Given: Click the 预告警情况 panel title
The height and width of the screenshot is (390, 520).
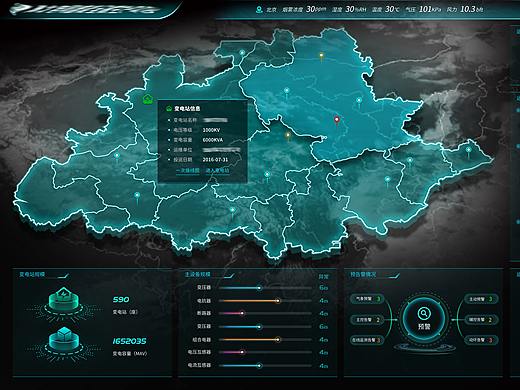Looking at the screenshot, I should [x=363, y=275].
